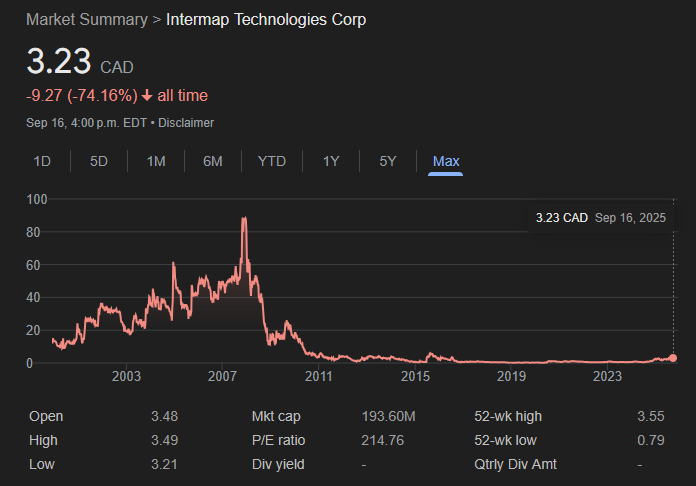Viewport: 696px width, 486px height.
Task: Click the Intermap Technologies Corp title
Action: [266, 20]
